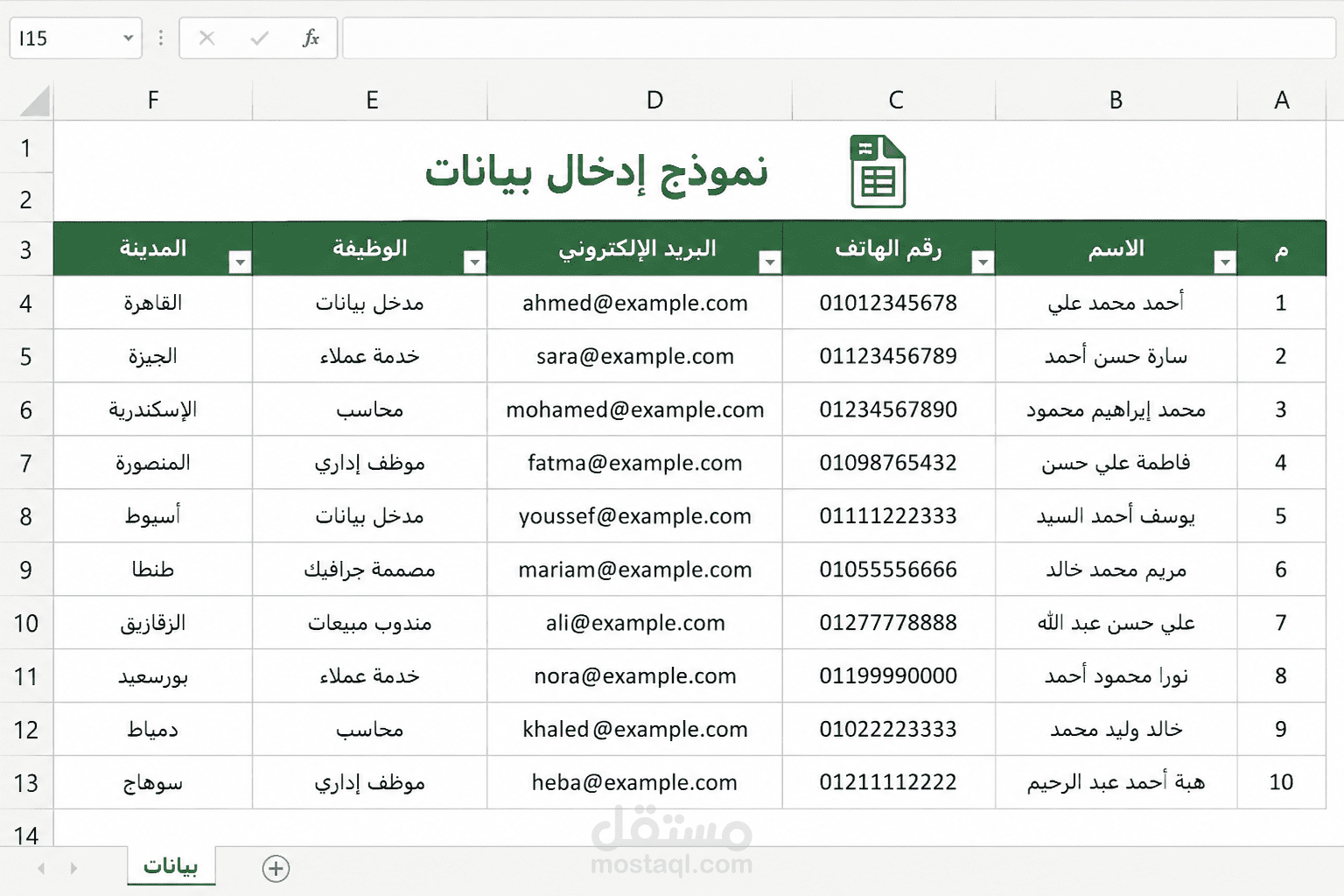Image resolution: width=1344 pixels, height=896 pixels.
Task: Click city cell القاهرة
Action: point(153,303)
